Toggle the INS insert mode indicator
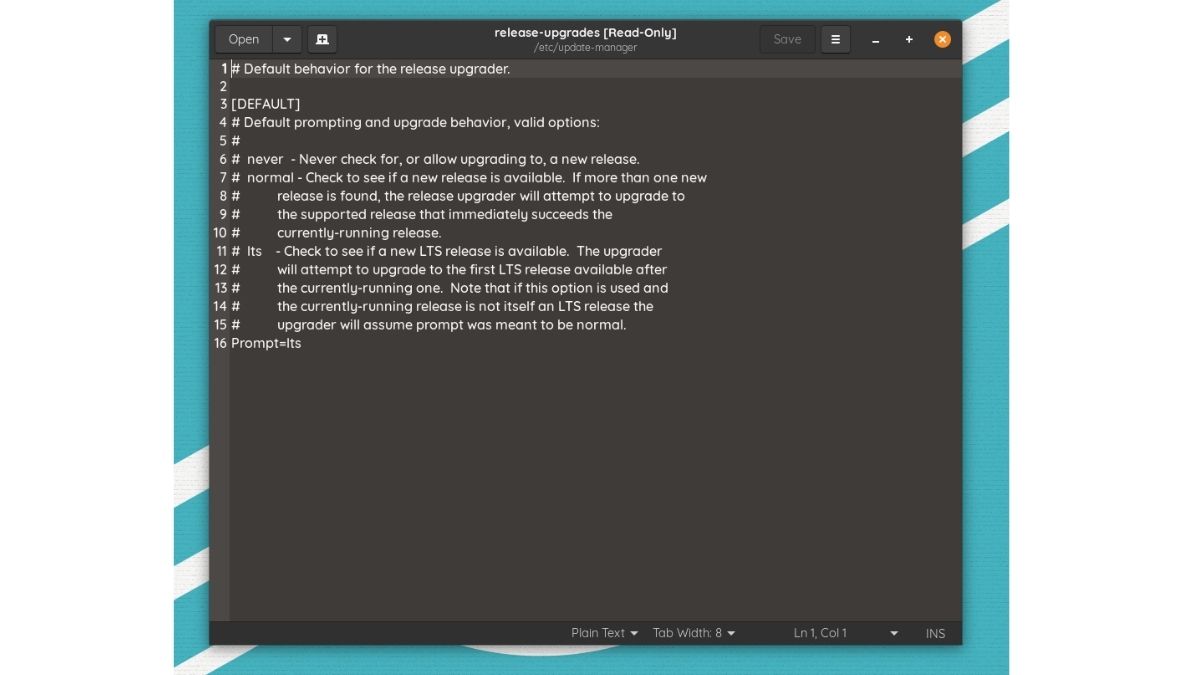The image size is (1200, 675). click(x=935, y=633)
